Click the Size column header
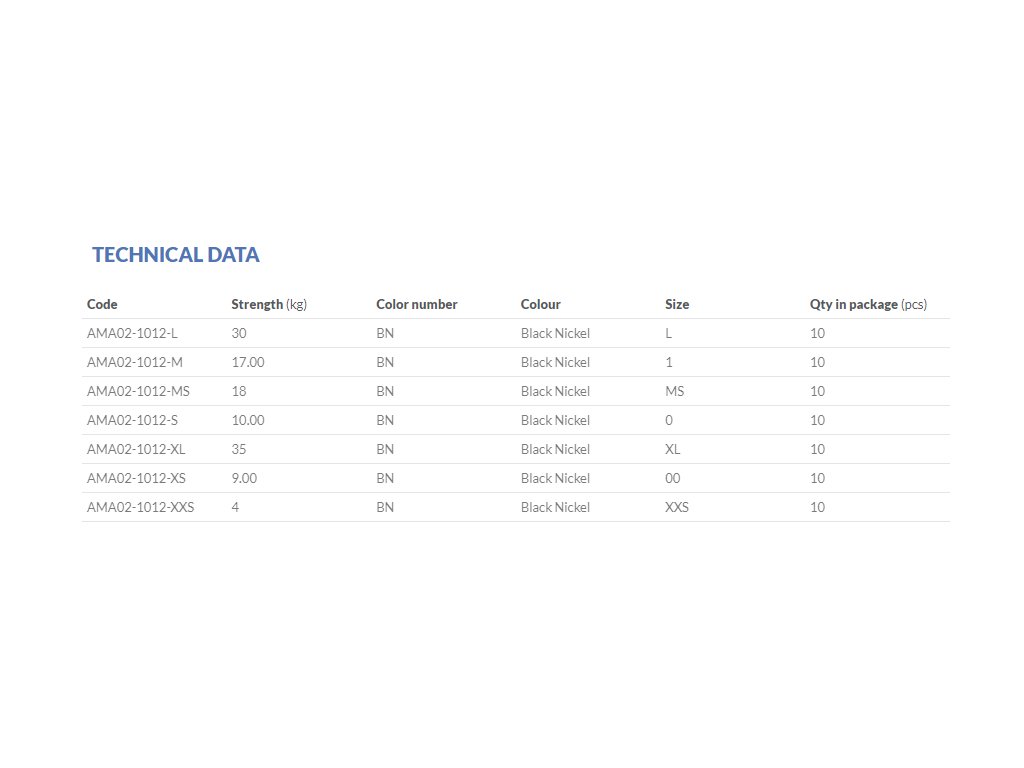The width and height of the screenshot is (1024, 768). (x=677, y=304)
